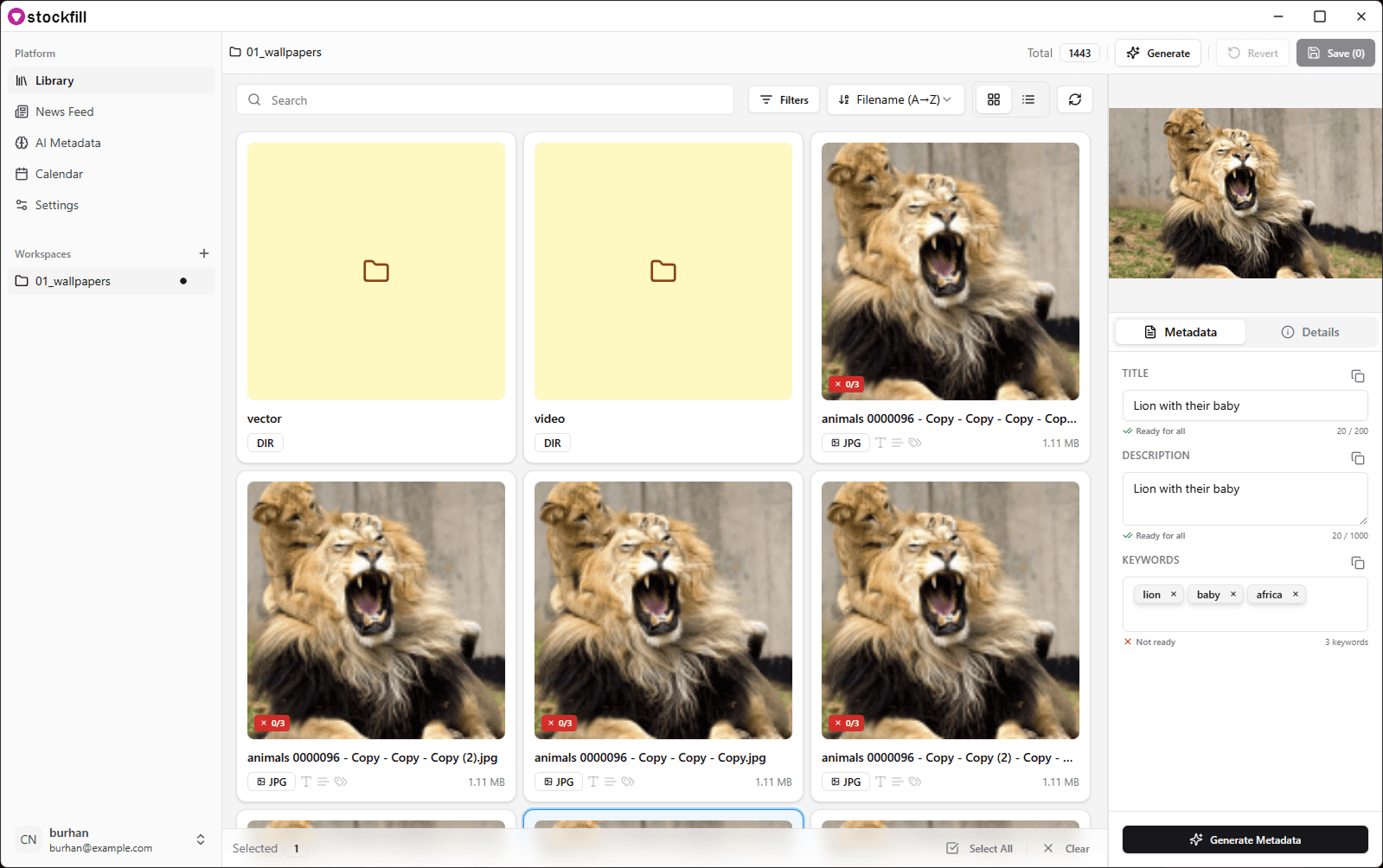Viewport: 1383px width, 868px height.
Task: Open the Filters panel
Action: (x=784, y=99)
